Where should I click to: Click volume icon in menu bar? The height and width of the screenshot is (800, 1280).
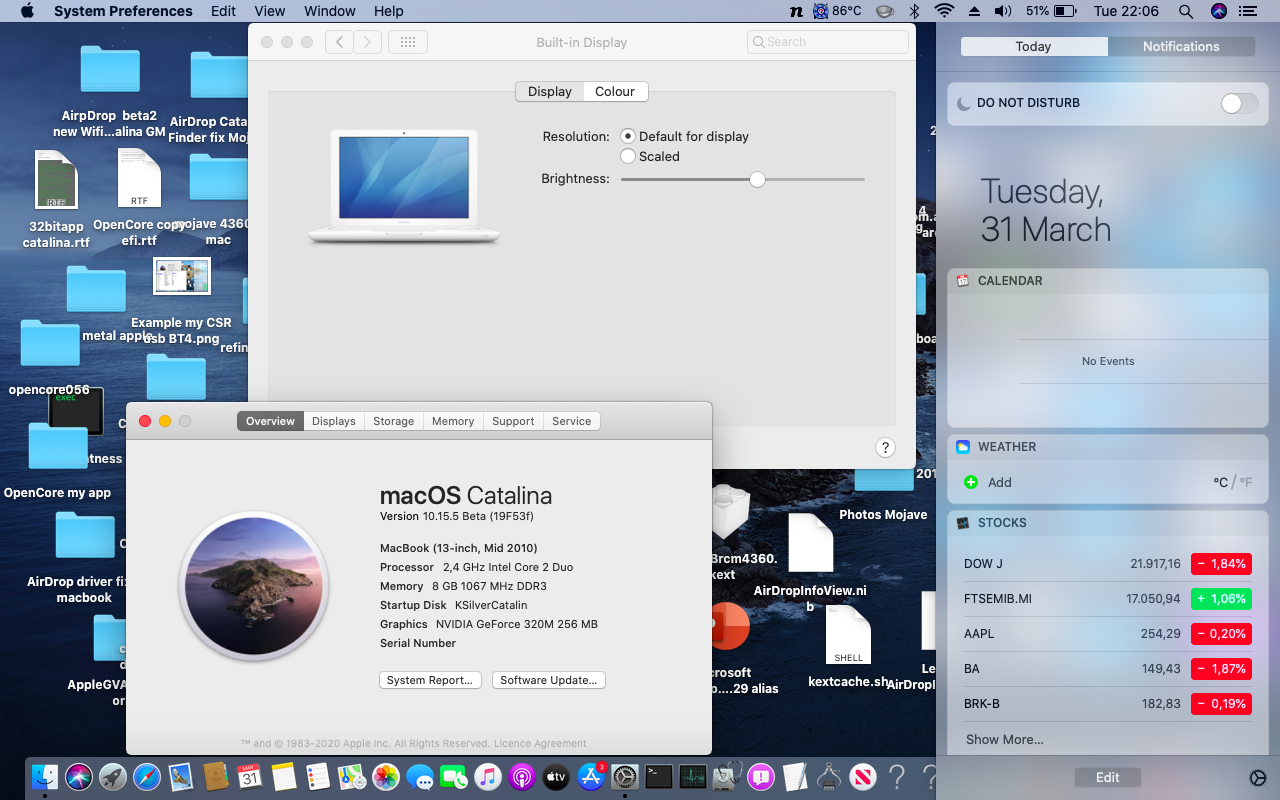coord(1003,11)
